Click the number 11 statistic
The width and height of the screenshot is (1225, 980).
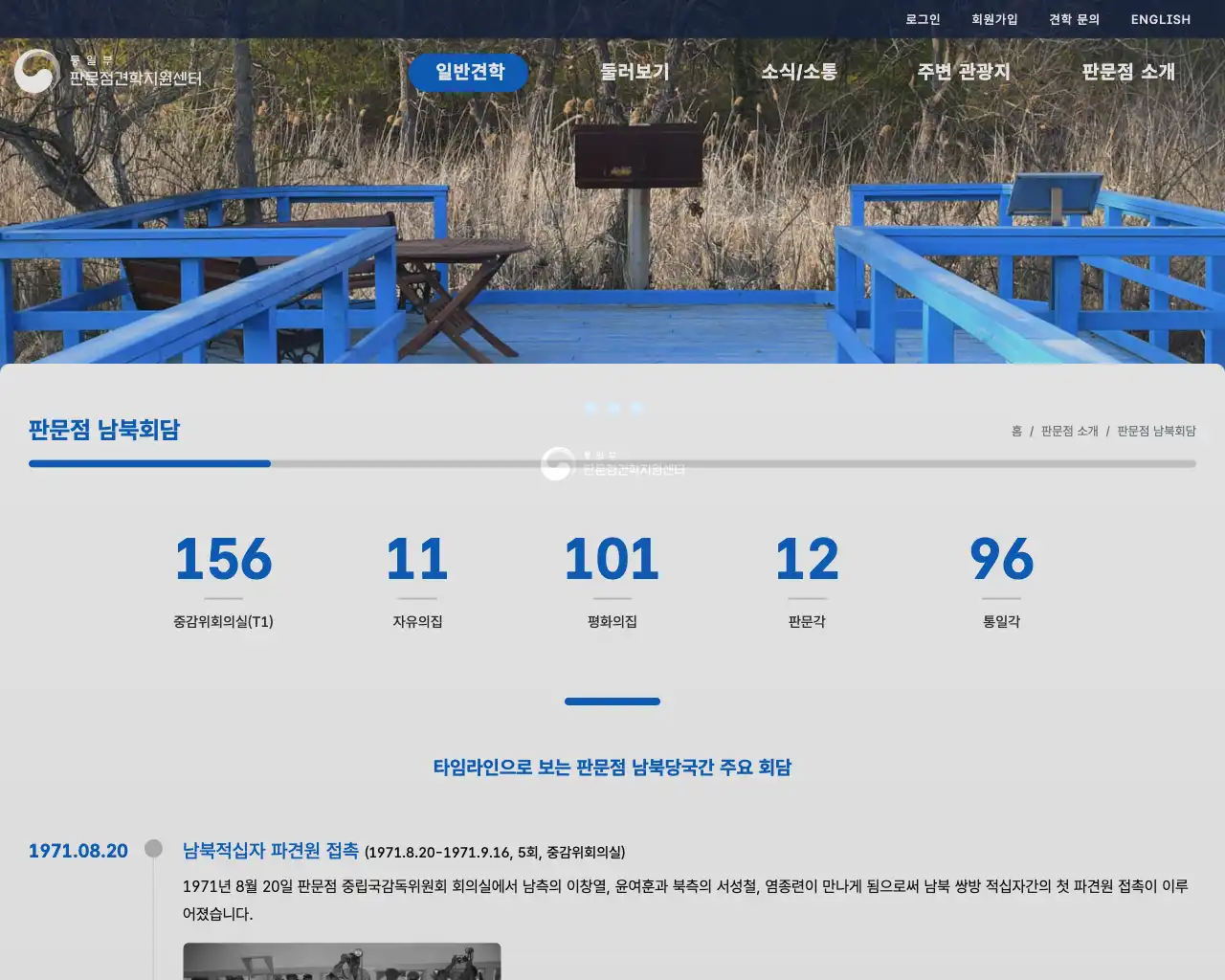(417, 559)
